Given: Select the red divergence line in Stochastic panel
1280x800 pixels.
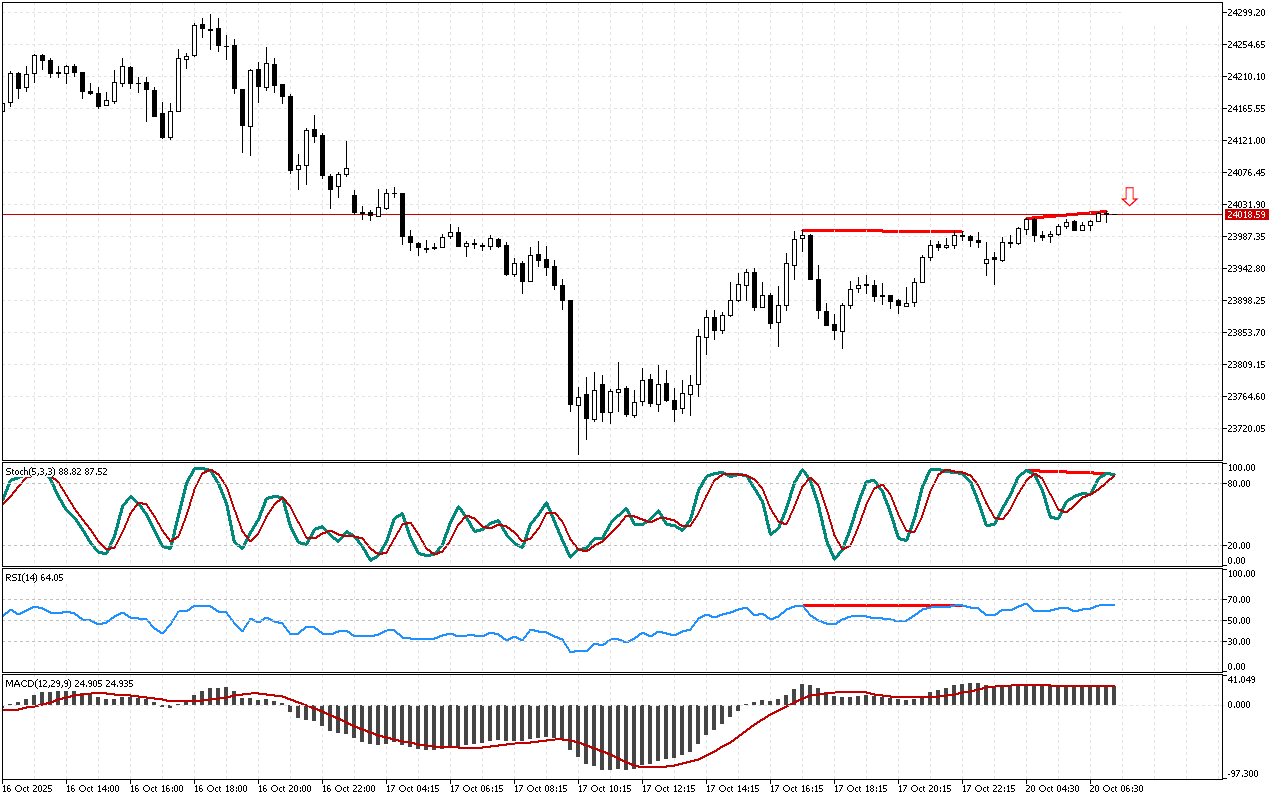Looking at the screenshot, I should [1070, 471].
